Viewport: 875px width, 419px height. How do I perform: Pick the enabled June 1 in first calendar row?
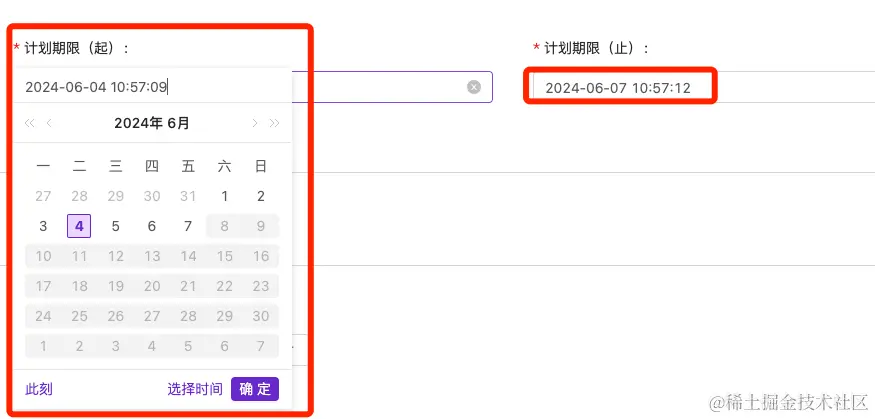224,196
